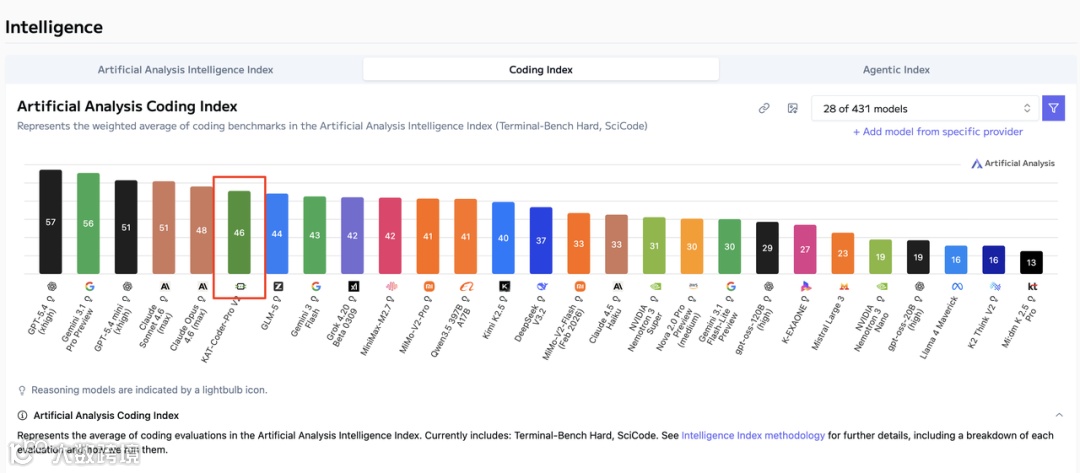Viewport: 1080px width, 473px height.
Task: Open the 28 of 431 models dropdown
Action: click(x=926, y=108)
